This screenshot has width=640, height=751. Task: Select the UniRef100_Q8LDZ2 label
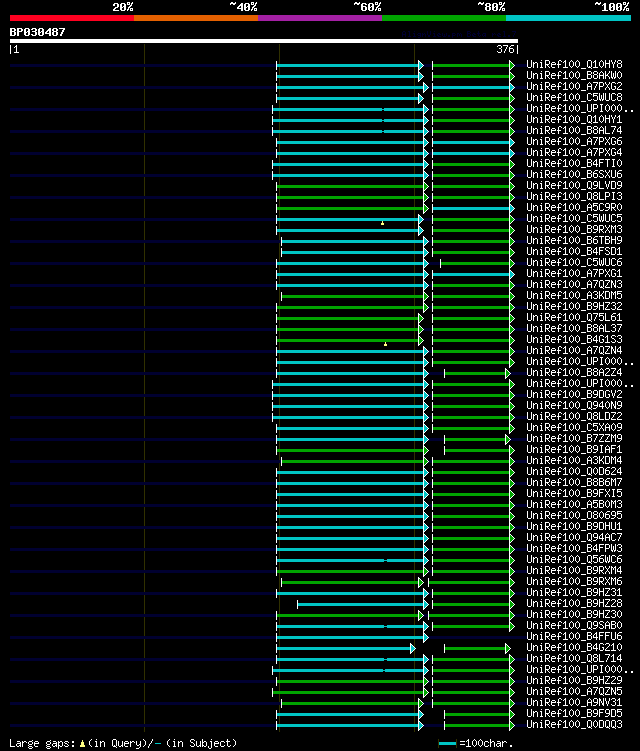tap(574, 417)
